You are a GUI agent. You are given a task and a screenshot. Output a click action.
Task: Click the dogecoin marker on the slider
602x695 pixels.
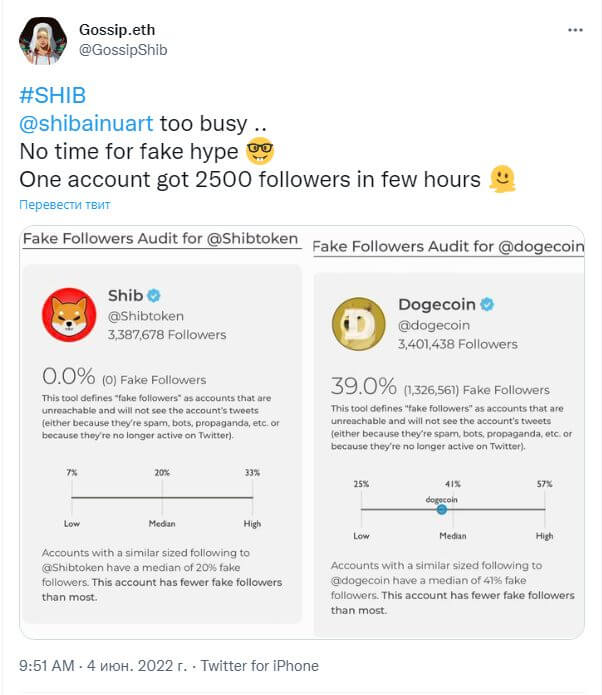click(x=442, y=509)
